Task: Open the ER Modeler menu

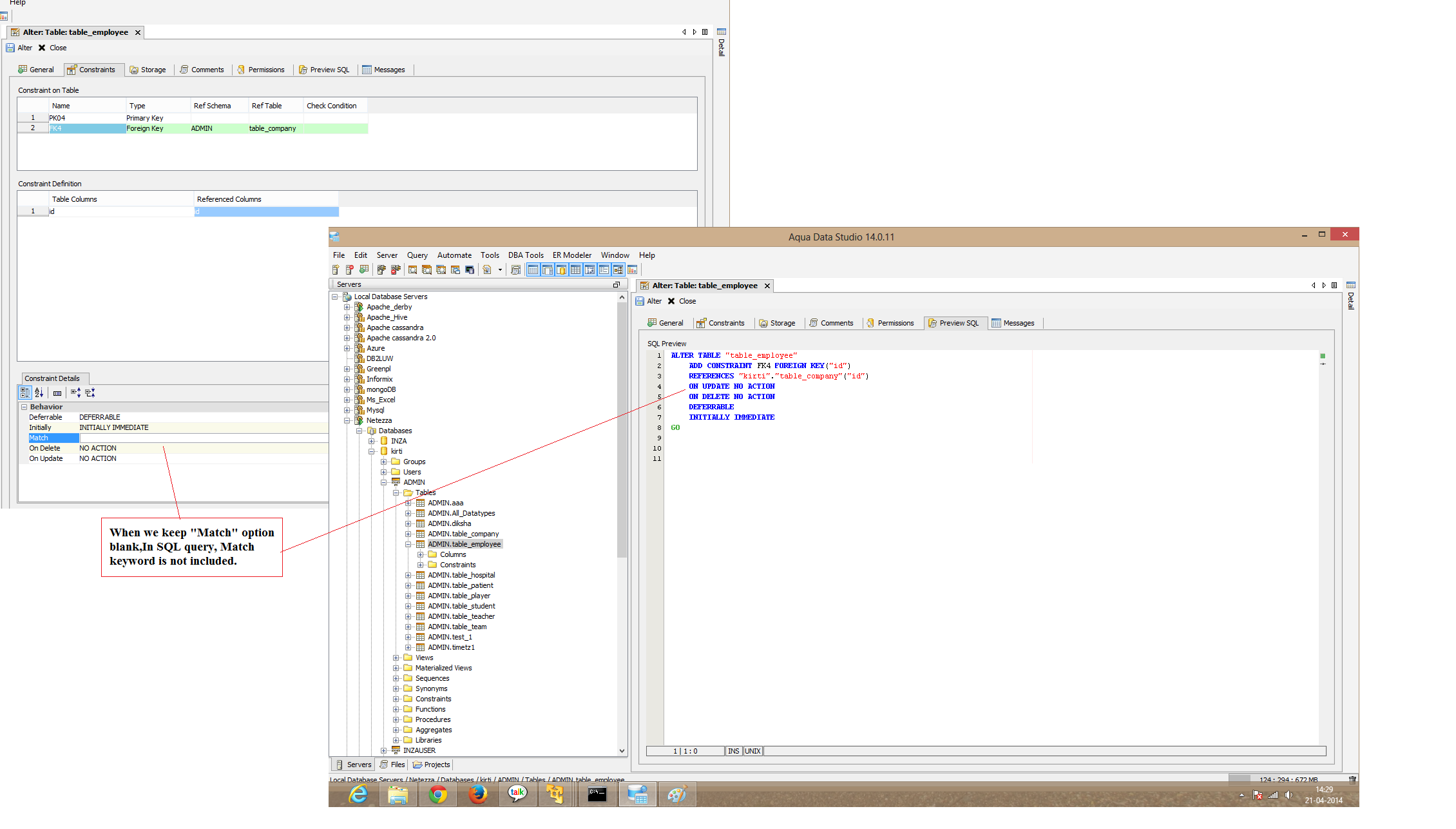Action: pos(572,255)
